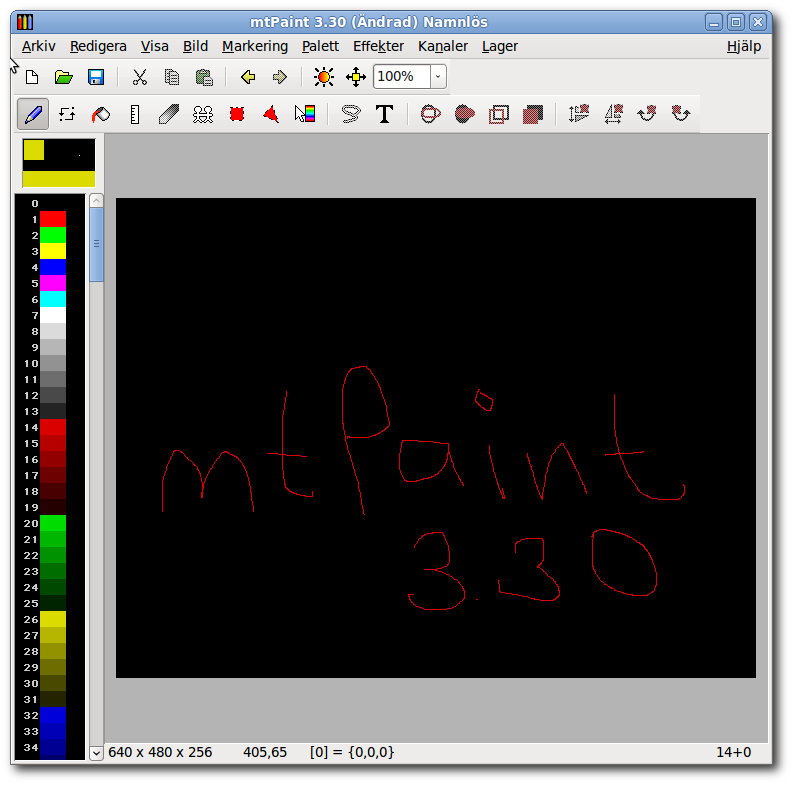
Task: Click the black drawing canvas
Action: [436, 438]
